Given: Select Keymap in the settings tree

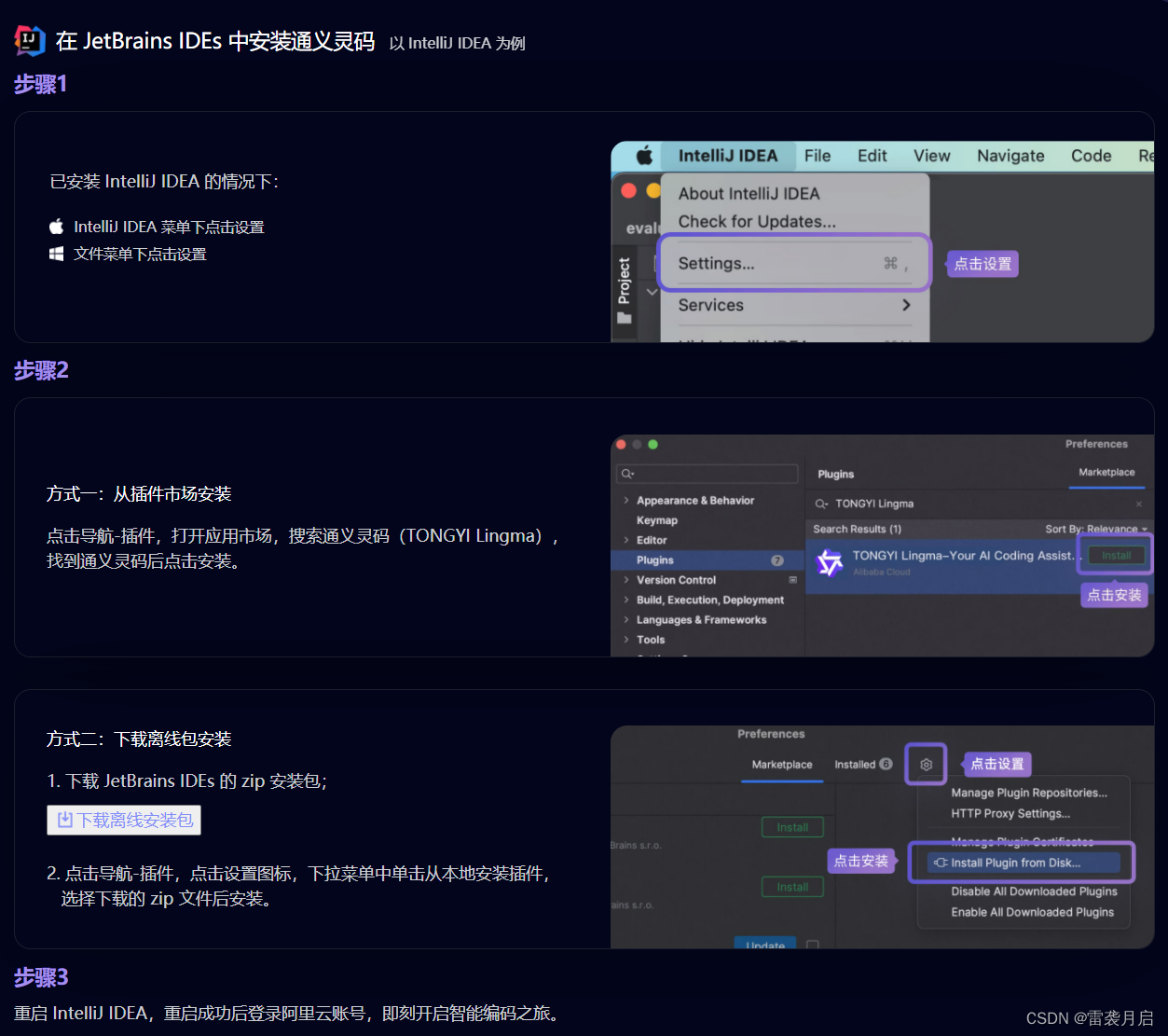Looking at the screenshot, I should [x=657, y=520].
